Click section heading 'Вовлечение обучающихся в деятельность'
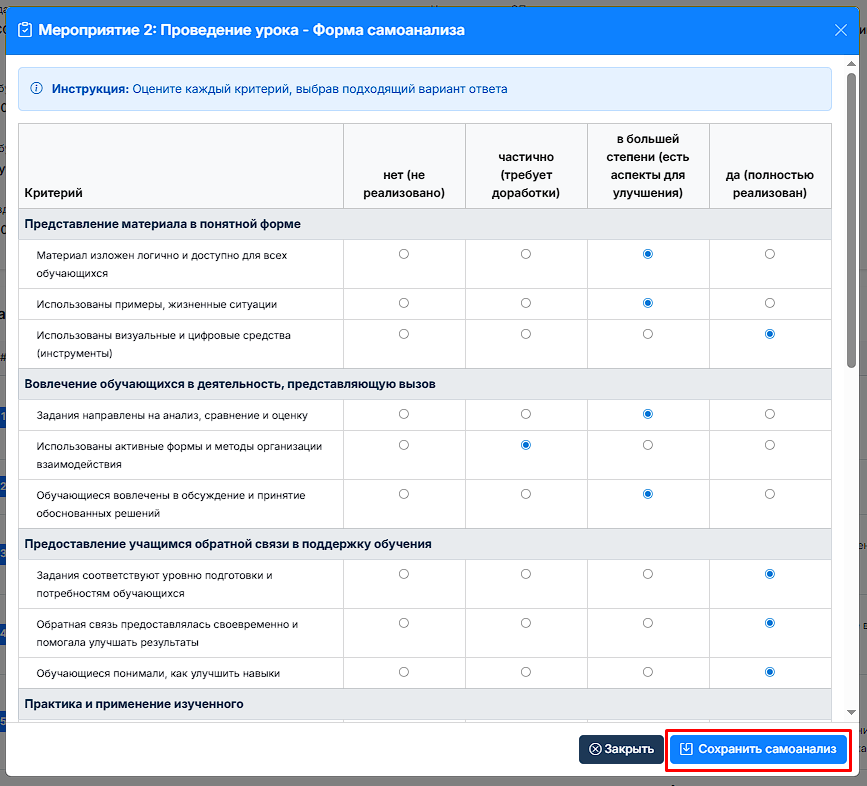The image size is (867, 786). pyautogui.click(x=230, y=384)
